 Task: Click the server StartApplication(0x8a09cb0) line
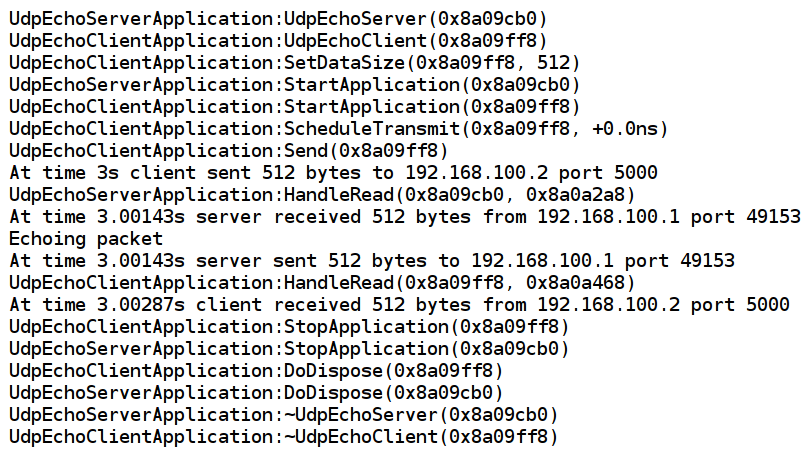[x=295, y=84]
